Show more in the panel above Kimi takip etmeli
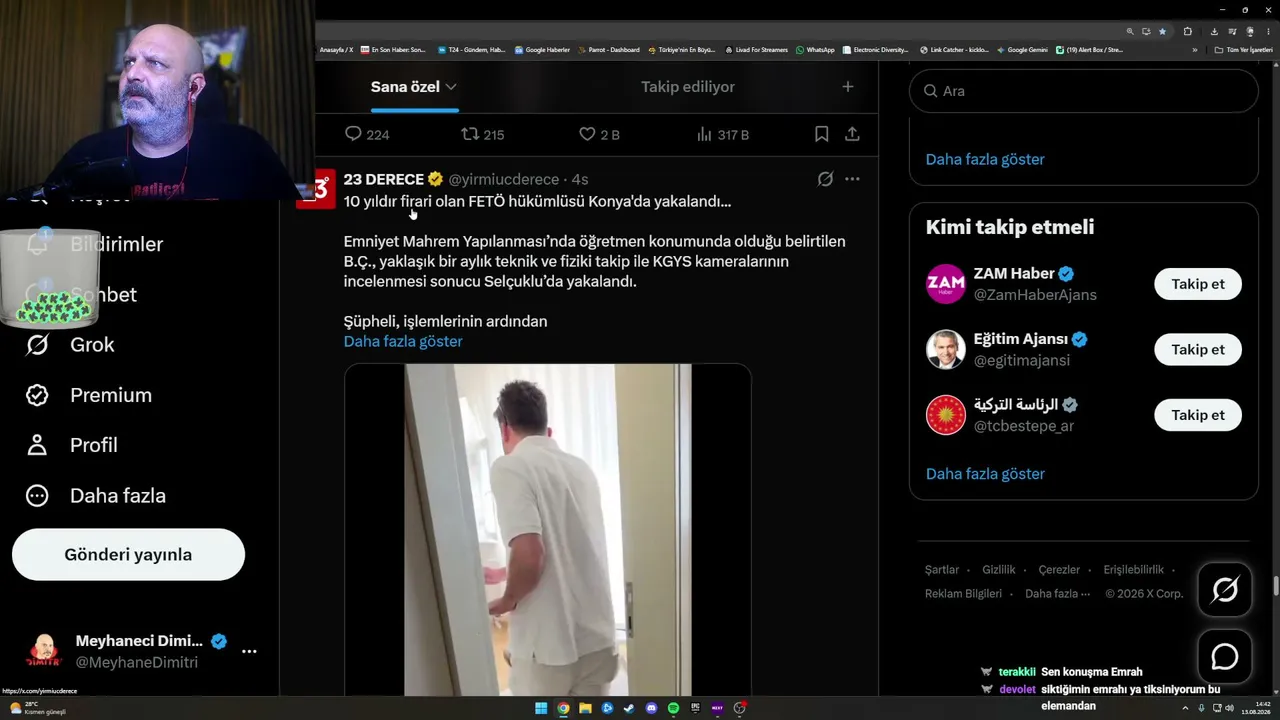 pyautogui.click(x=985, y=159)
